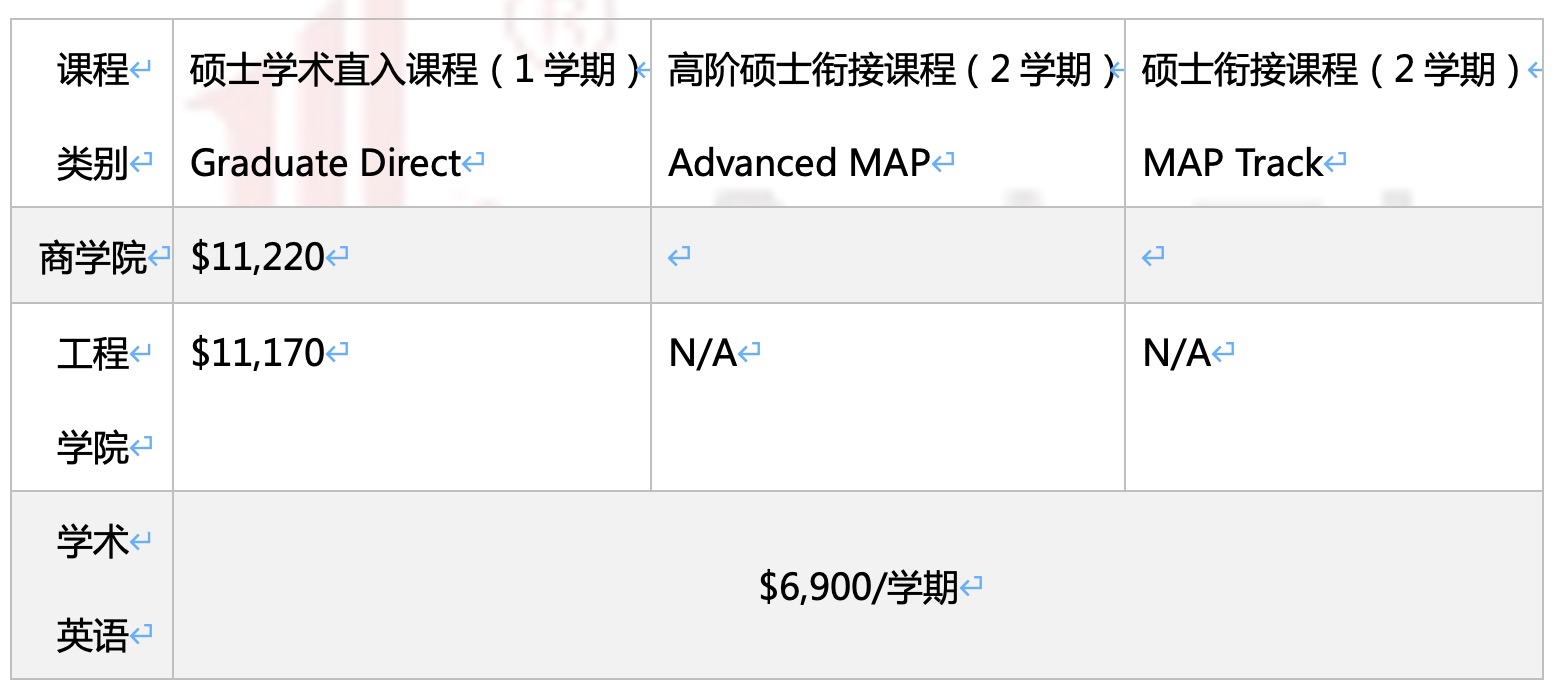
Task: Click the $6,900/学期 merged cell
Action: point(858,587)
